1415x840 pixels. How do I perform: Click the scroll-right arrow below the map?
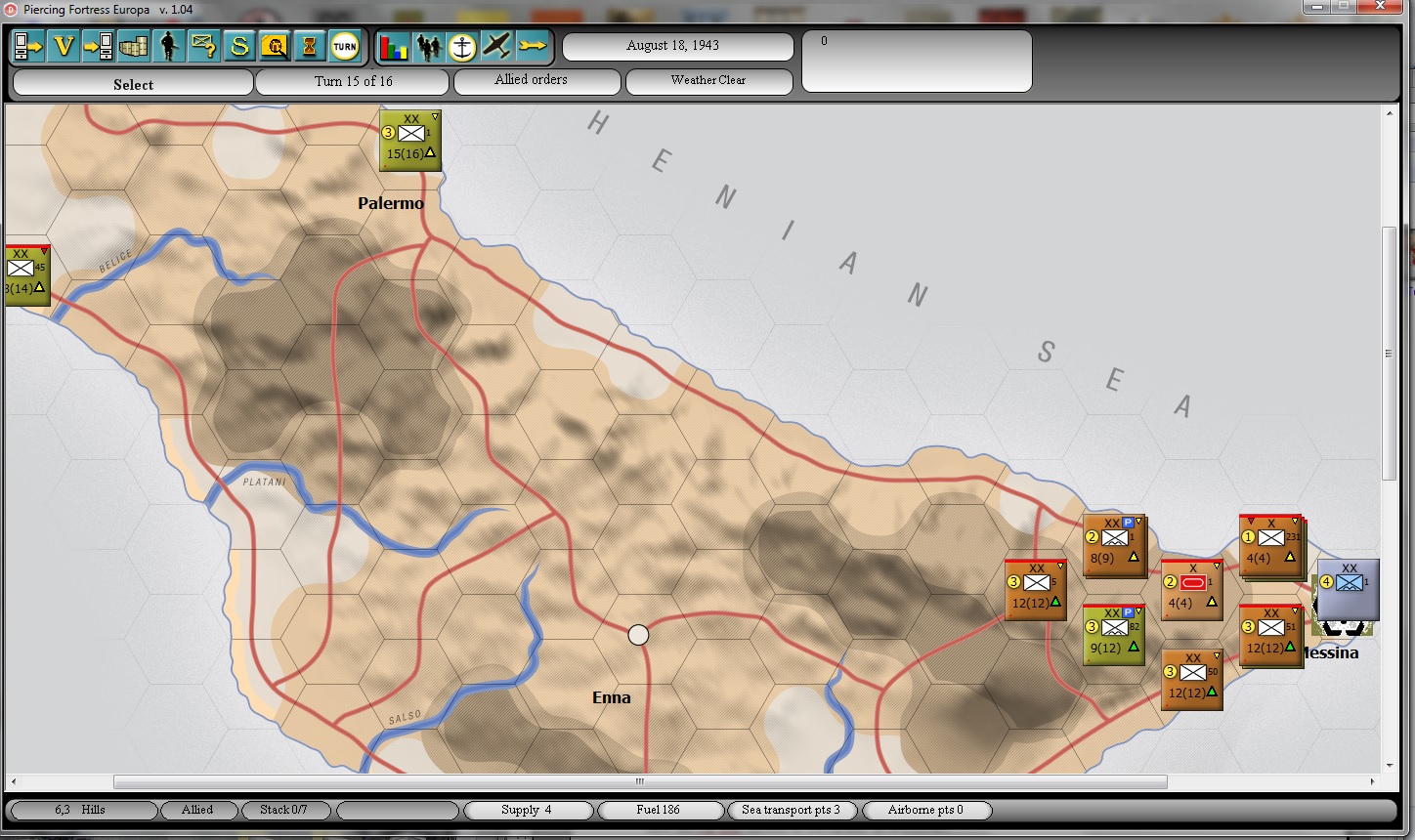1372,781
